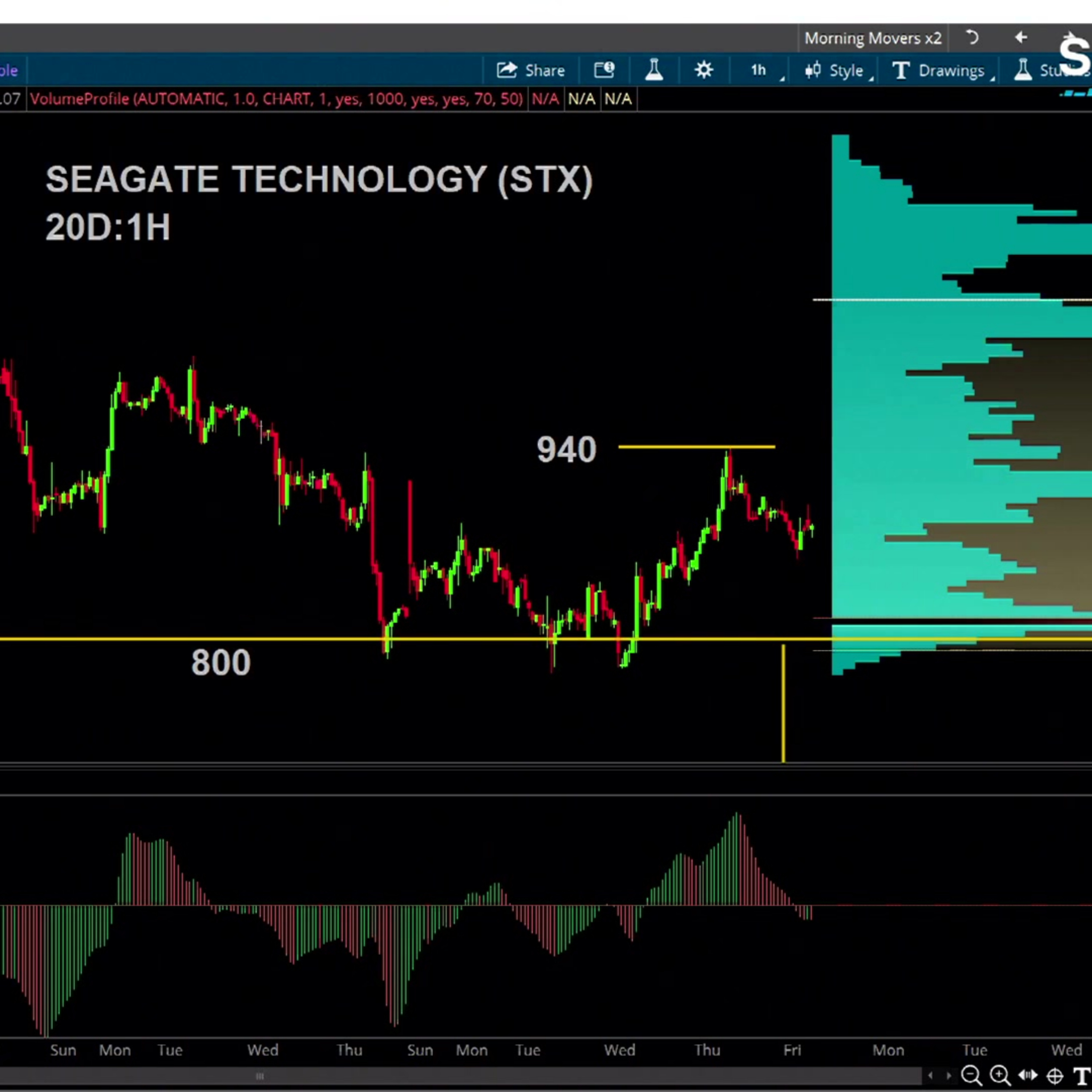Click the SEAGATE TECHNOLOGY (STX) title text

click(319, 180)
